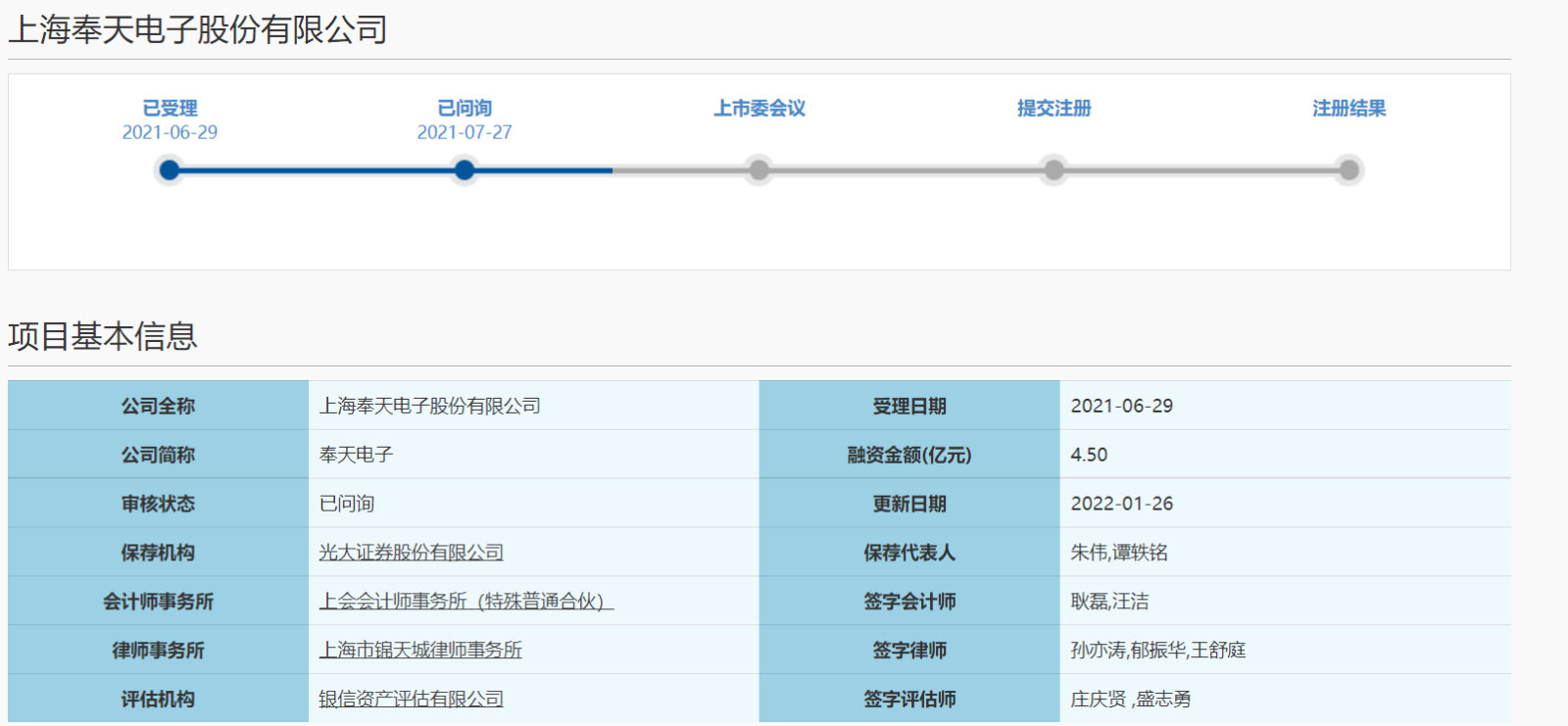Click the 签字评估师 header cell
The height and width of the screenshot is (726, 1568).
click(x=909, y=699)
